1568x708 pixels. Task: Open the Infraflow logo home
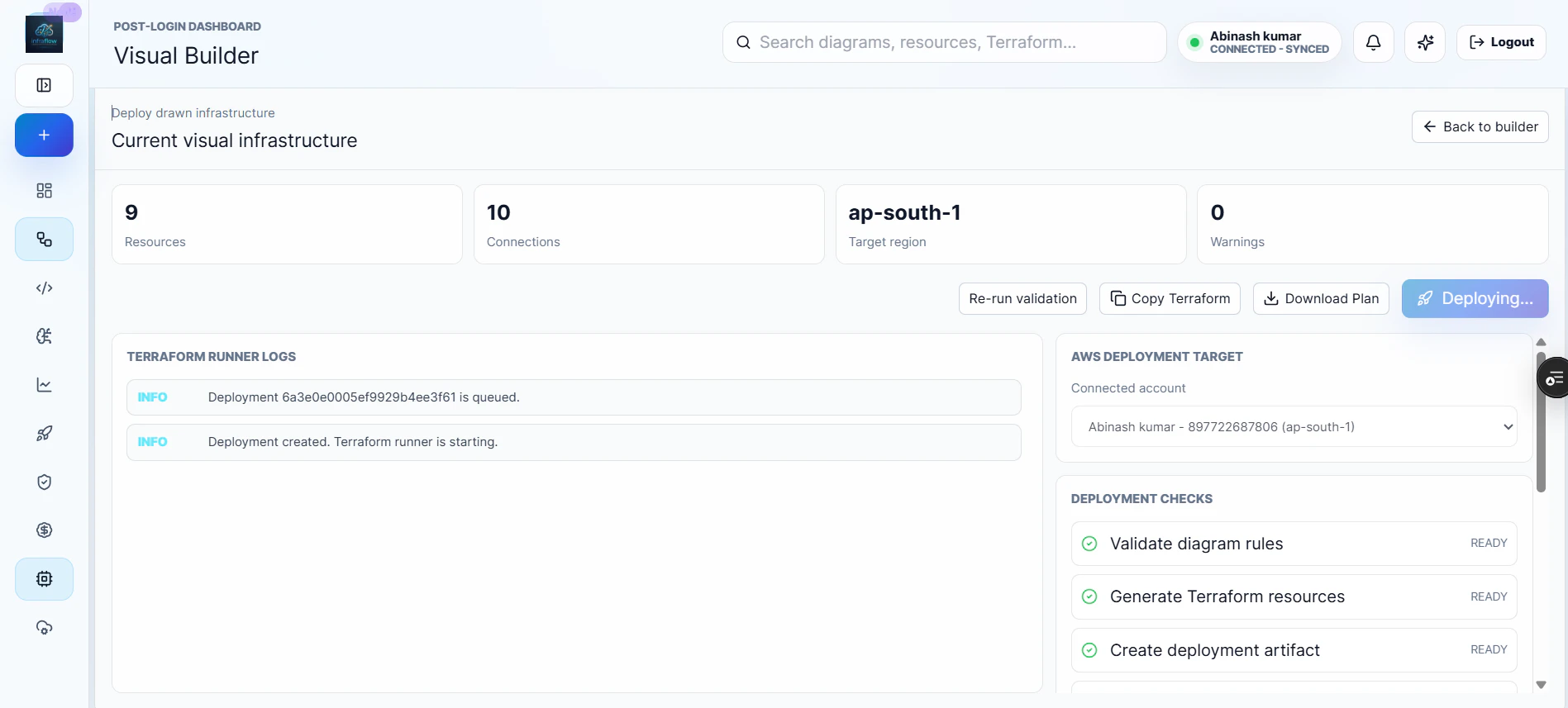44,34
